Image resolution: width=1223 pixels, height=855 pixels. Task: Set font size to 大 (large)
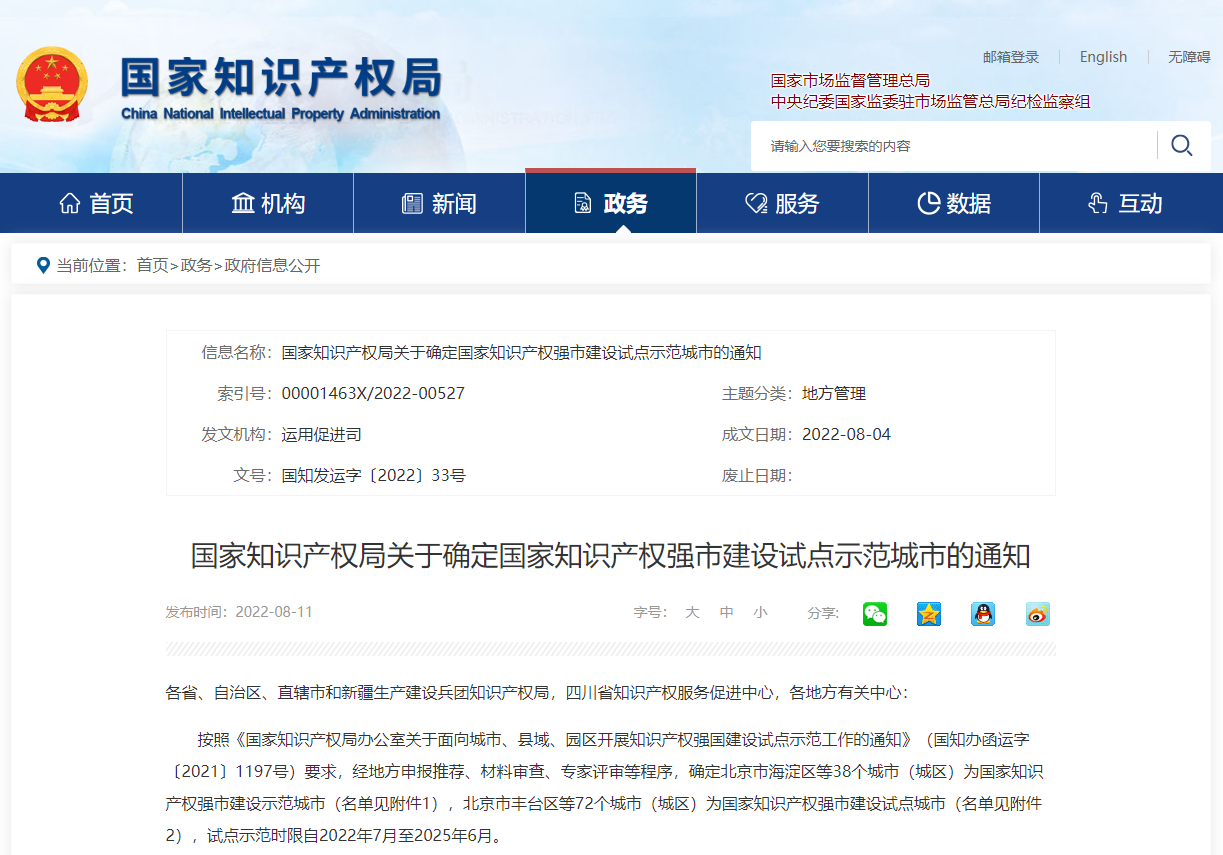pos(692,612)
